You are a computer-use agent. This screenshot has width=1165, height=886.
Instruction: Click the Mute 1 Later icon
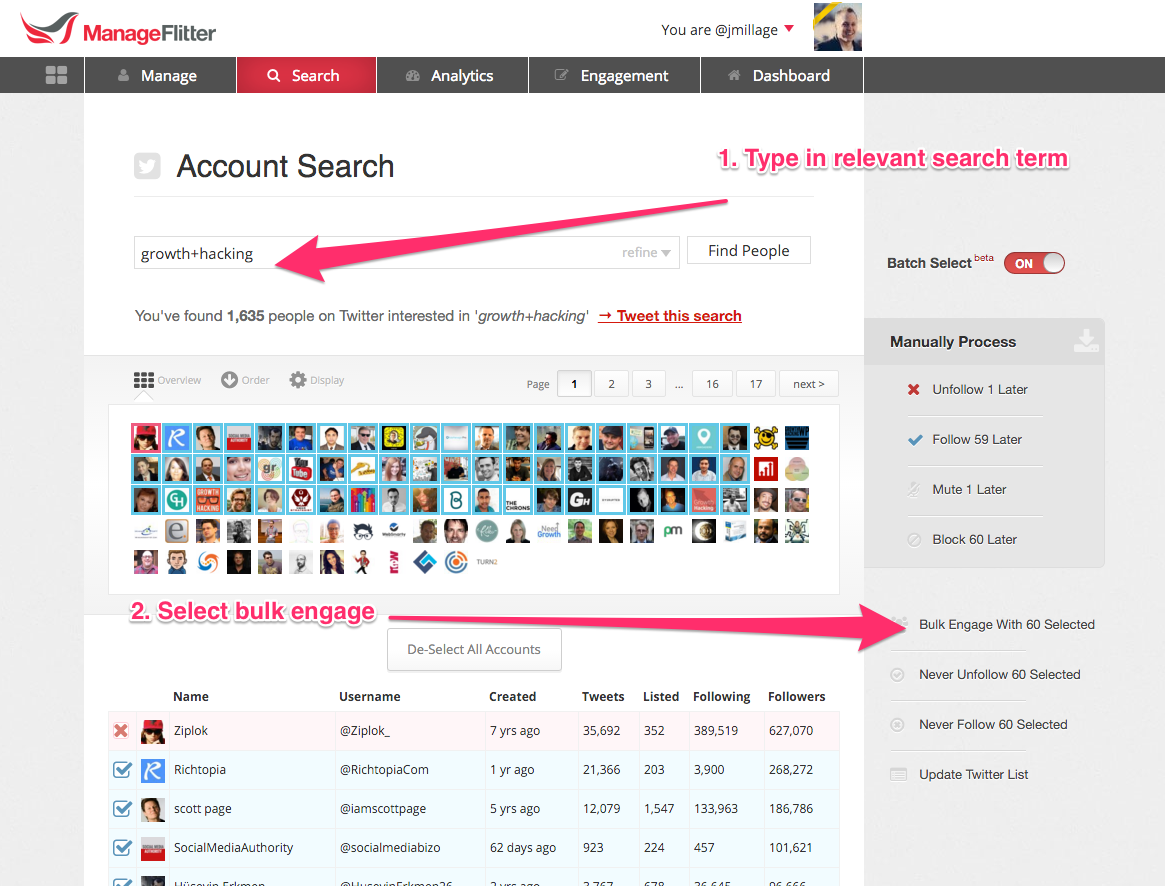coord(914,489)
